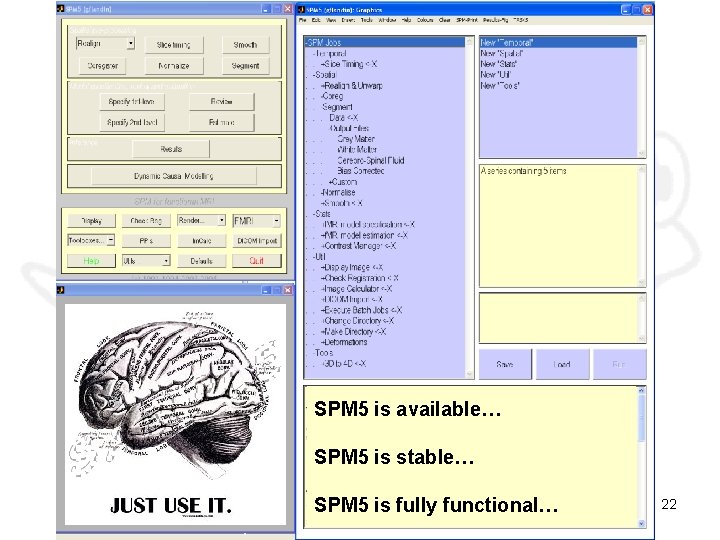Select Grey Matter output item
Image resolution: width=720 pixels, height=540 pixels.
click(x=356, y=139)
